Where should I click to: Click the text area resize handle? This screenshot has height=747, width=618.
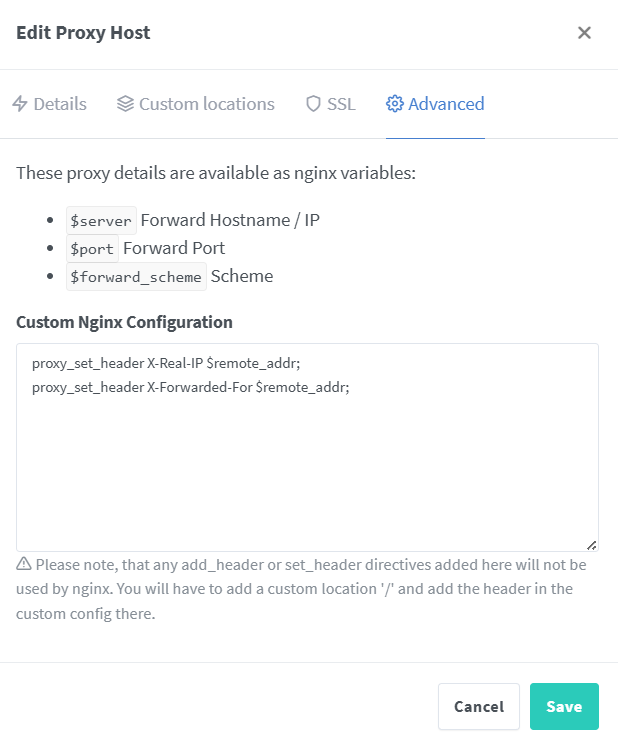pos(591,545)
